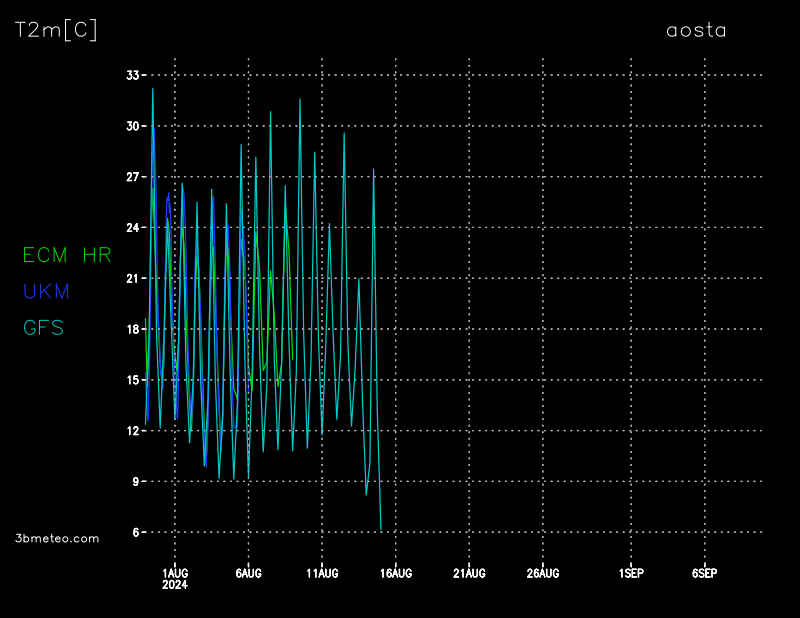Click the 1AUG 2024 date label

click(x=175, y=578)
